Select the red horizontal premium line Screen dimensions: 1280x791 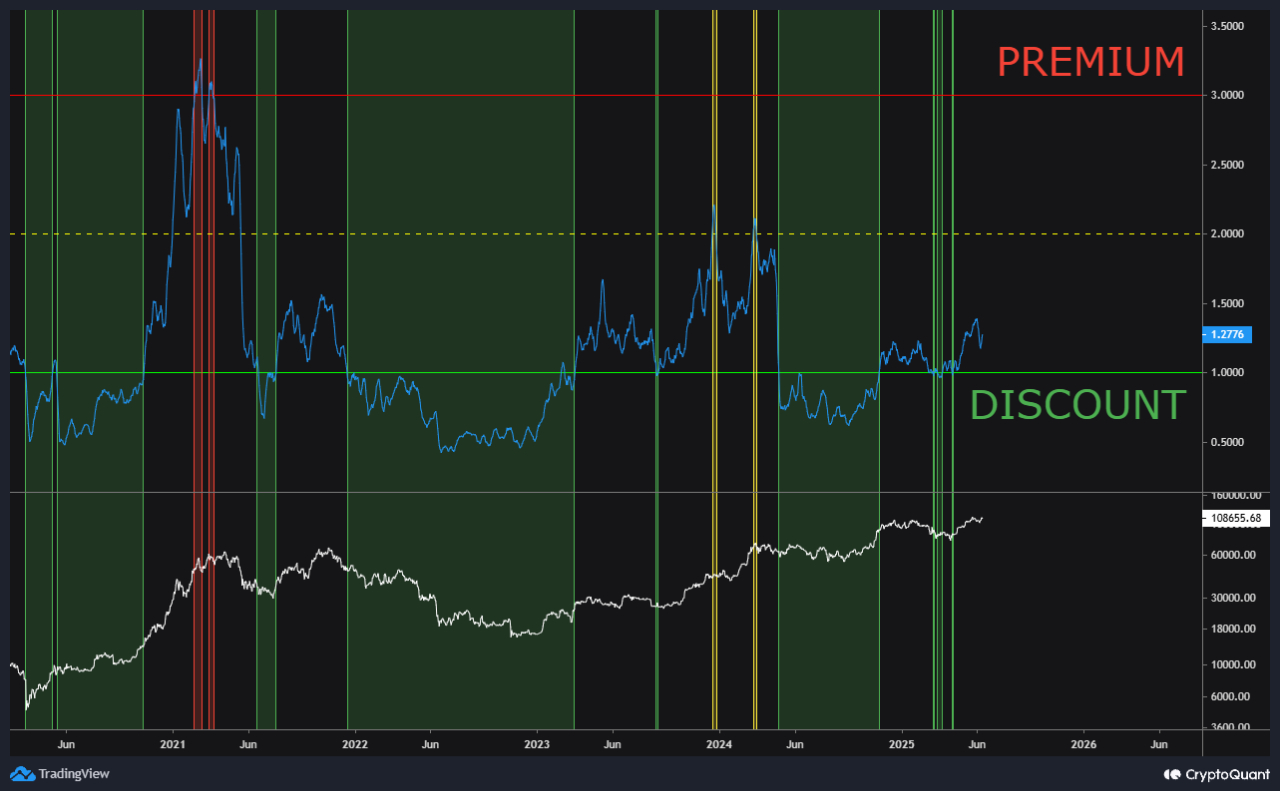click(x=600, y=94)
